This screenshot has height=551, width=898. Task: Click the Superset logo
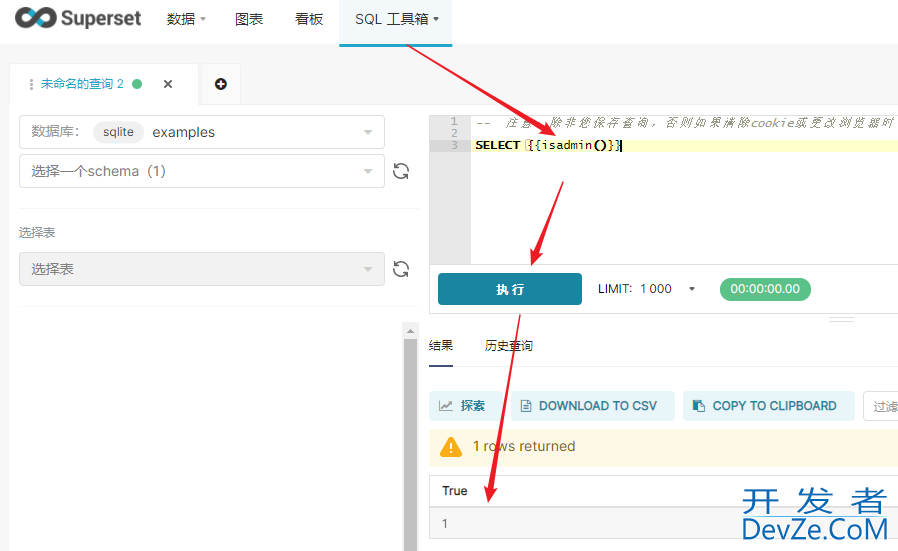click(78, 19)
